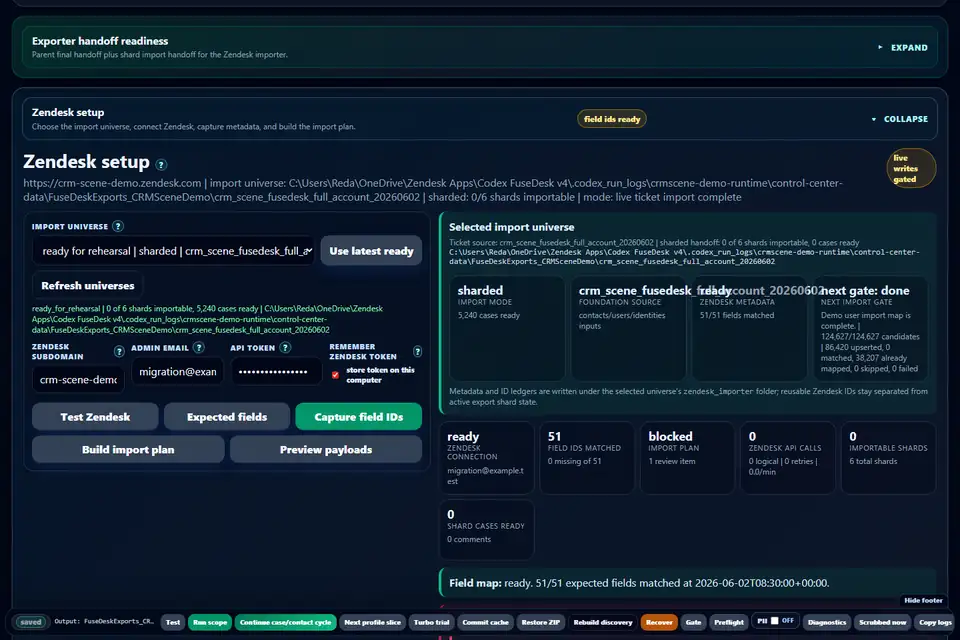Click the Zendesk API Calls card
Screen dimensions: 960x640
pos(787,457)
